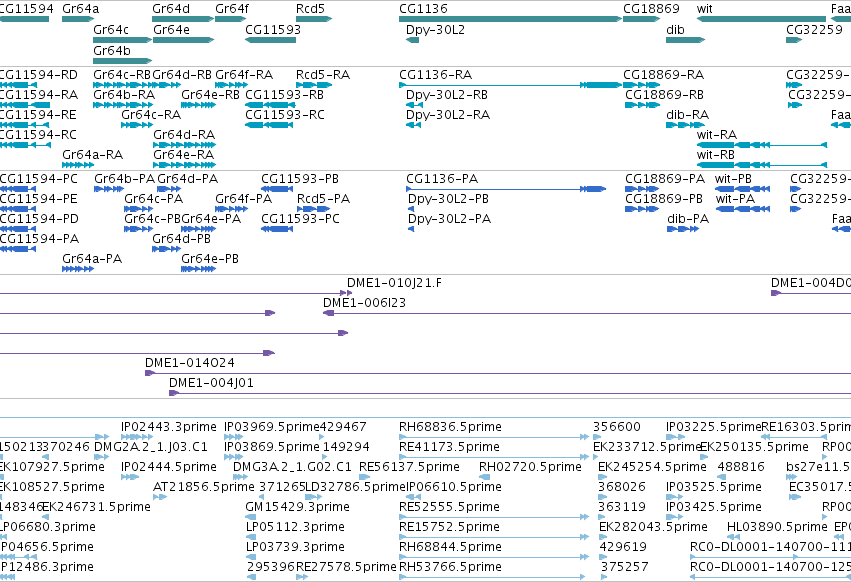Click EST RH68836.5prime
851x582 pixels.
point(494,437)
